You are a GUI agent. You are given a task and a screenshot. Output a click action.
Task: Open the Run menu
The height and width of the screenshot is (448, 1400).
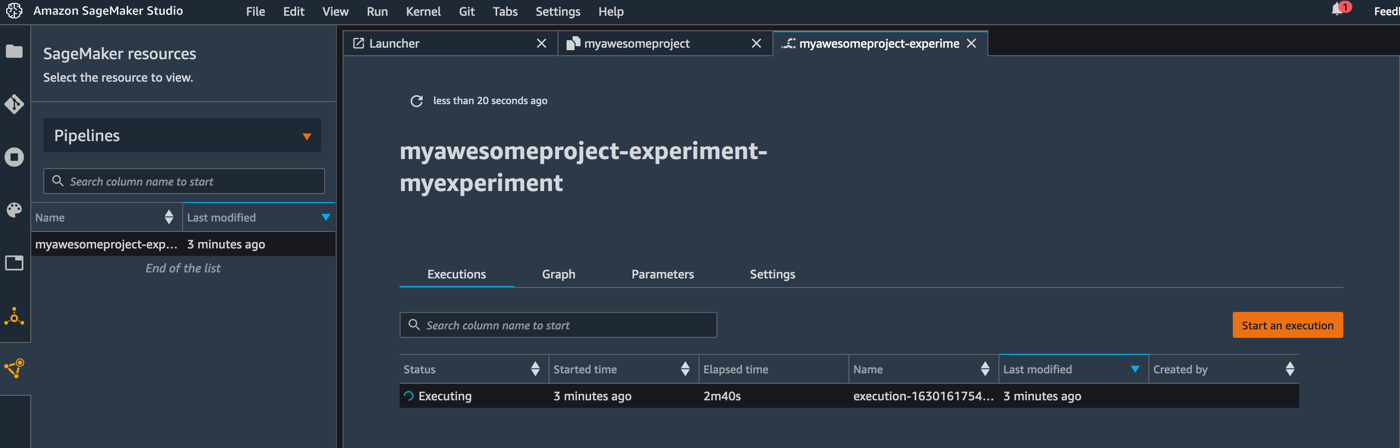pos(377,12)
